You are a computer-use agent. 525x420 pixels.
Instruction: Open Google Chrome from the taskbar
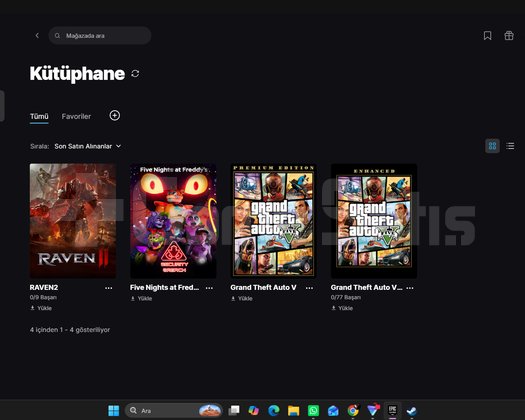[x=353, y=410]
